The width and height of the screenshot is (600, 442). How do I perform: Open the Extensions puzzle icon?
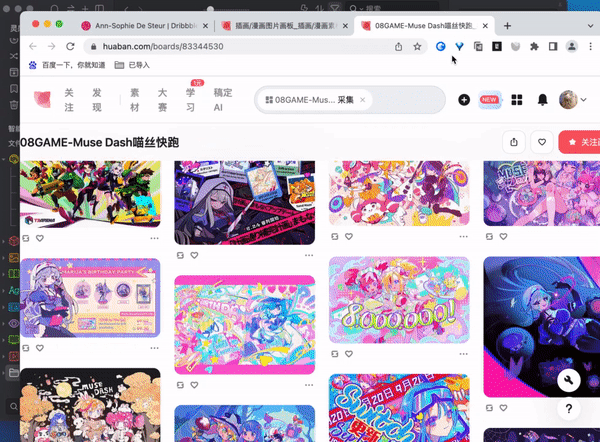[x=534, y=47]
